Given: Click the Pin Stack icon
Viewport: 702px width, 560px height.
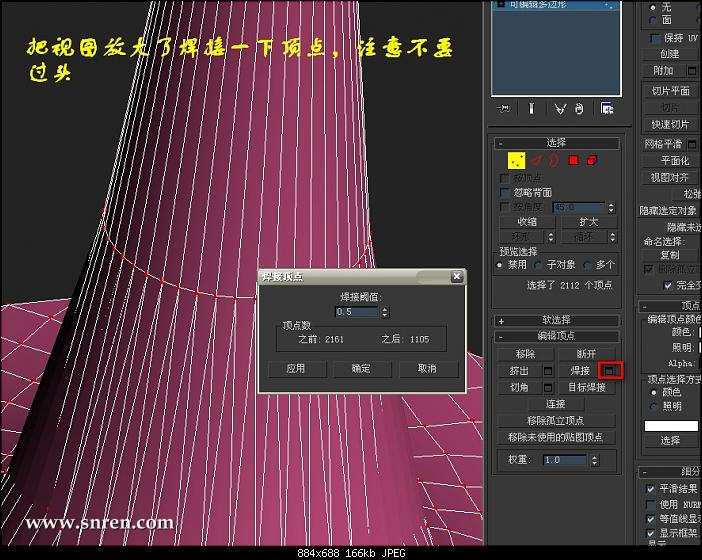Looking at the screenshot, I should click(504, 108).
